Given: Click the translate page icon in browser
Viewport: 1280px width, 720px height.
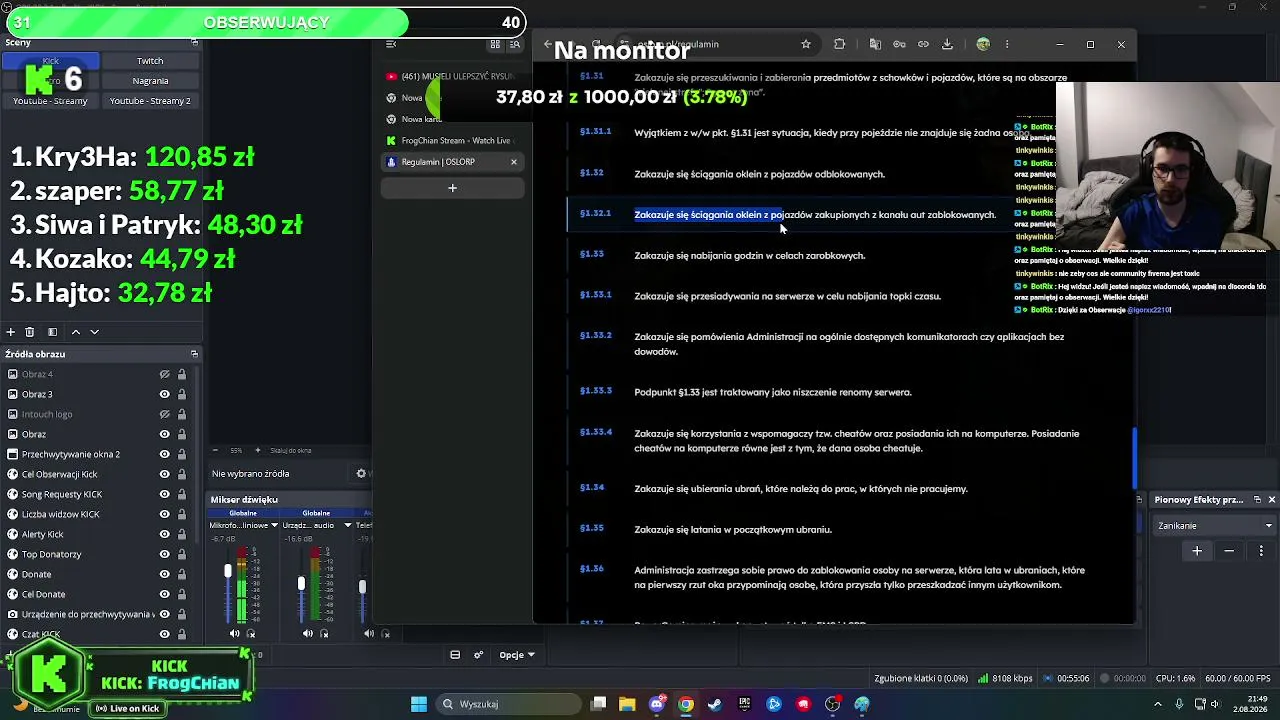Looking at the screenshot, I should [875, 44].
